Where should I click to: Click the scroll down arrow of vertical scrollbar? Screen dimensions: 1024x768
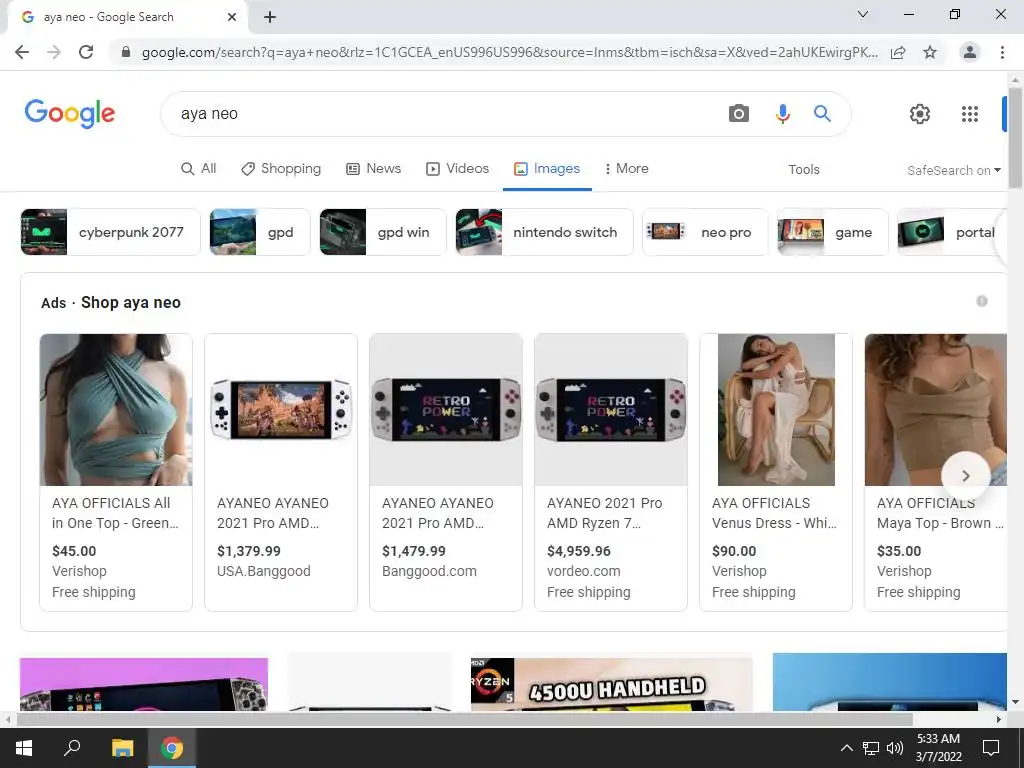pos(1015,702)
